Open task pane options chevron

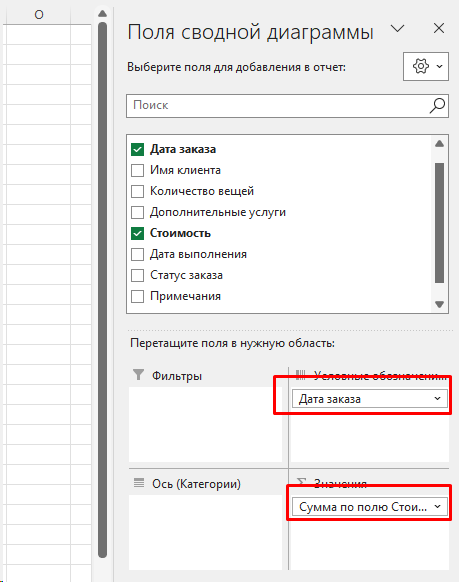[x=397, y=28]
